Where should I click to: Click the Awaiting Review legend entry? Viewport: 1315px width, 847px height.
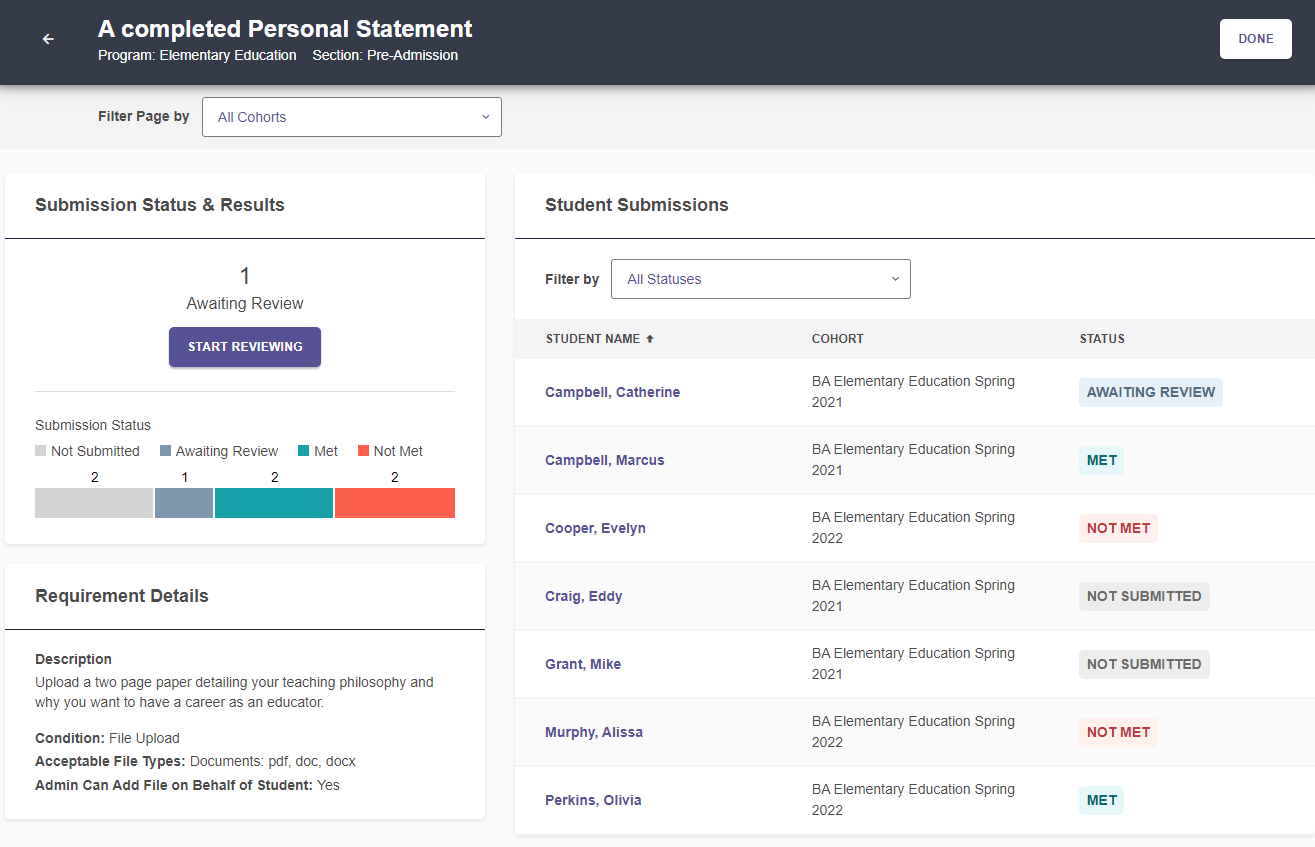pyautogui.click(x=219, y=451)
